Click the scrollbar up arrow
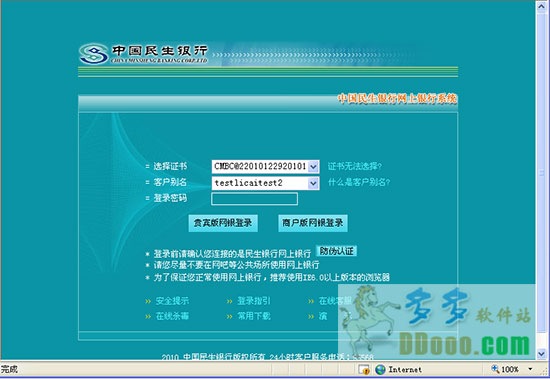Image resolution: width=550 pixels, height=379 pixels. click(x=541, y=8)
